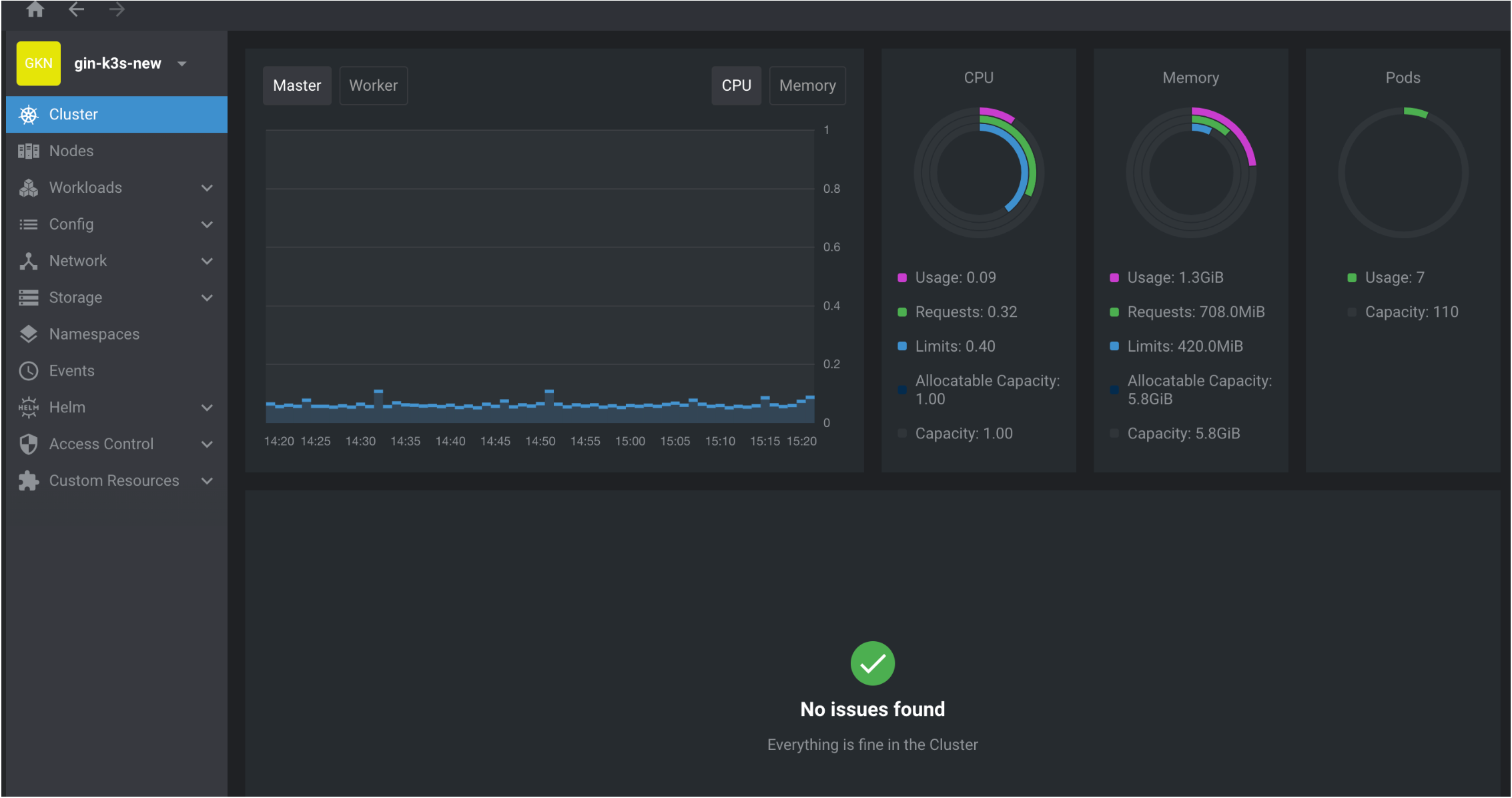Click the Helm wheel icon
The height and width of the screenshot is (798, 1512).
[28, 408]
